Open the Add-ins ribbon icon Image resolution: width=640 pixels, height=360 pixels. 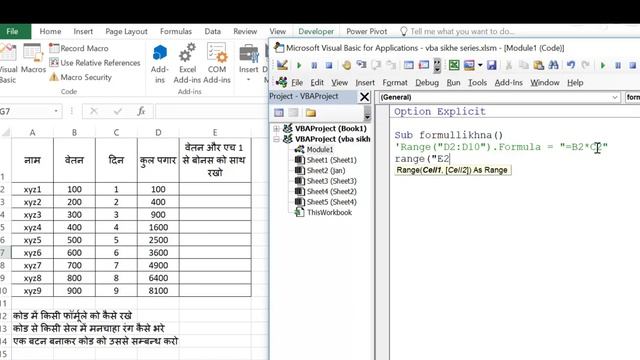coord(160,63)
